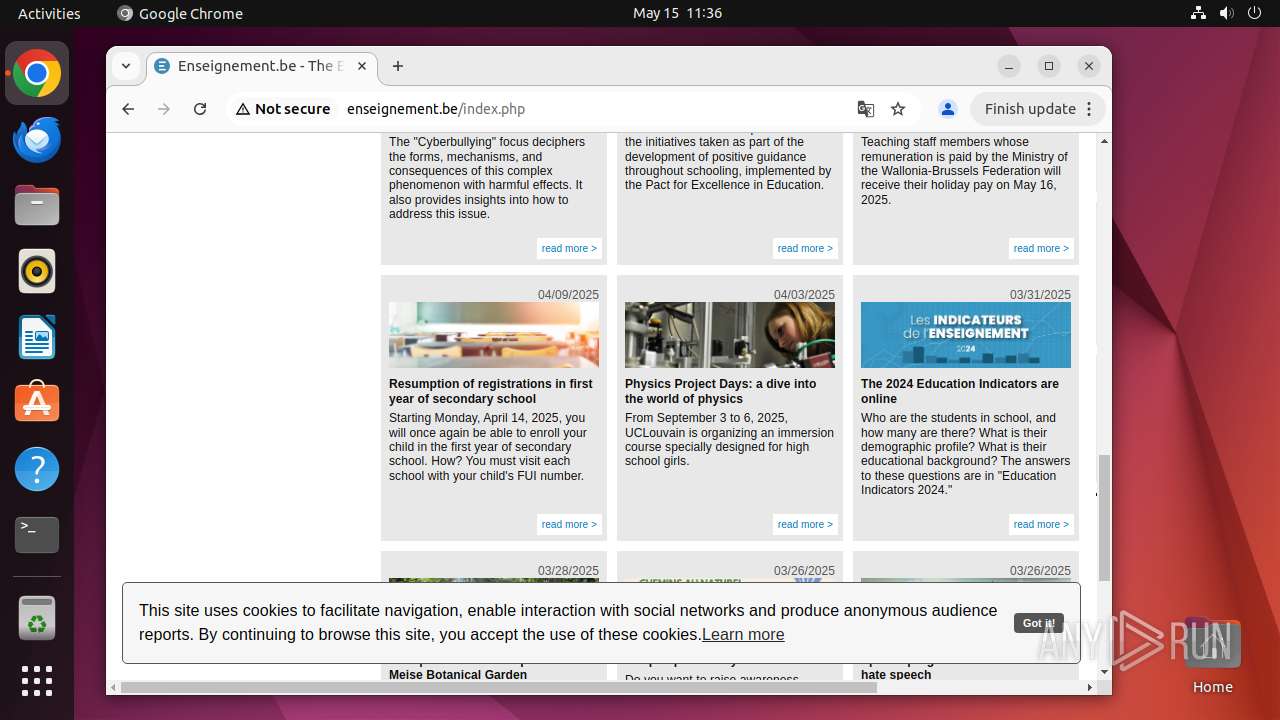Viewport: 1280px width, 720px height.
Task: Open Google Chrome from the dock
Action: pyautogui.click(x=37, y=73)
